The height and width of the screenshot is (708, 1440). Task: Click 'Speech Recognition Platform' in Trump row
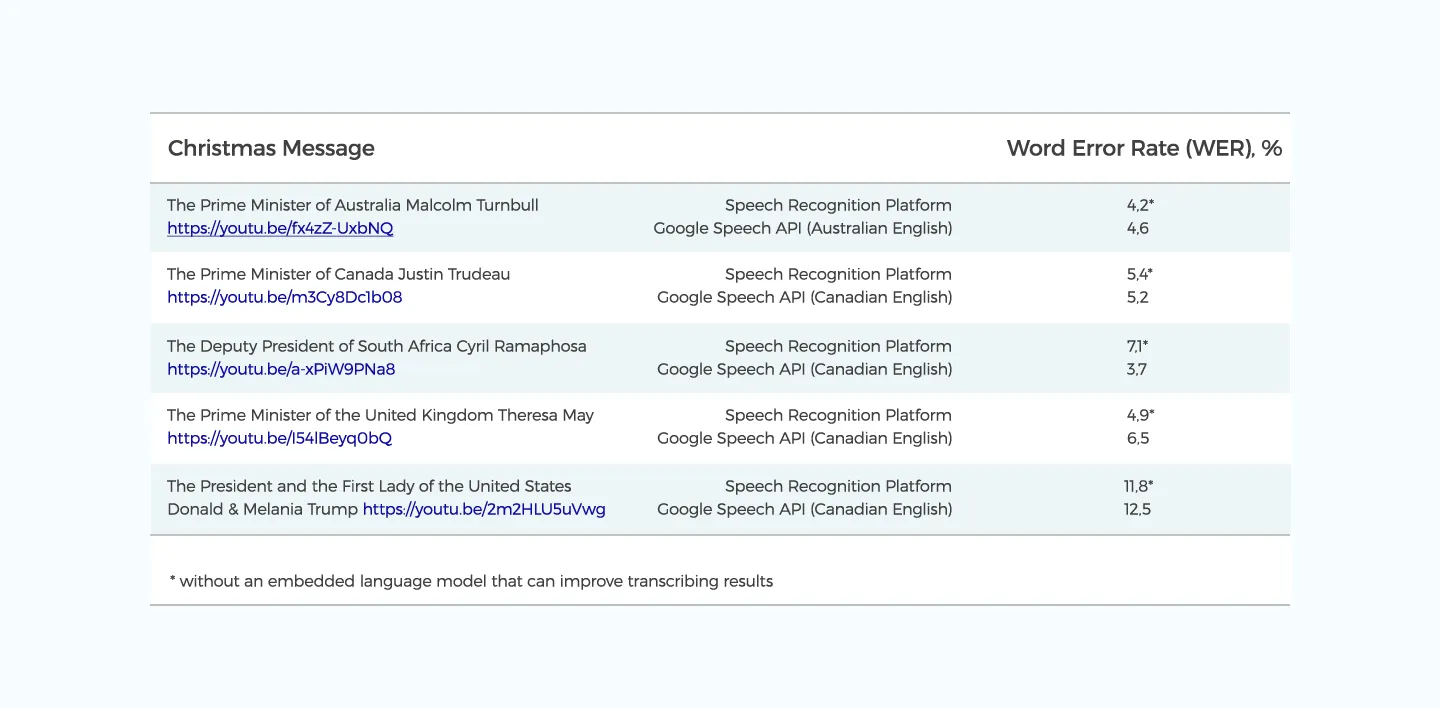(x=838, y=486)
